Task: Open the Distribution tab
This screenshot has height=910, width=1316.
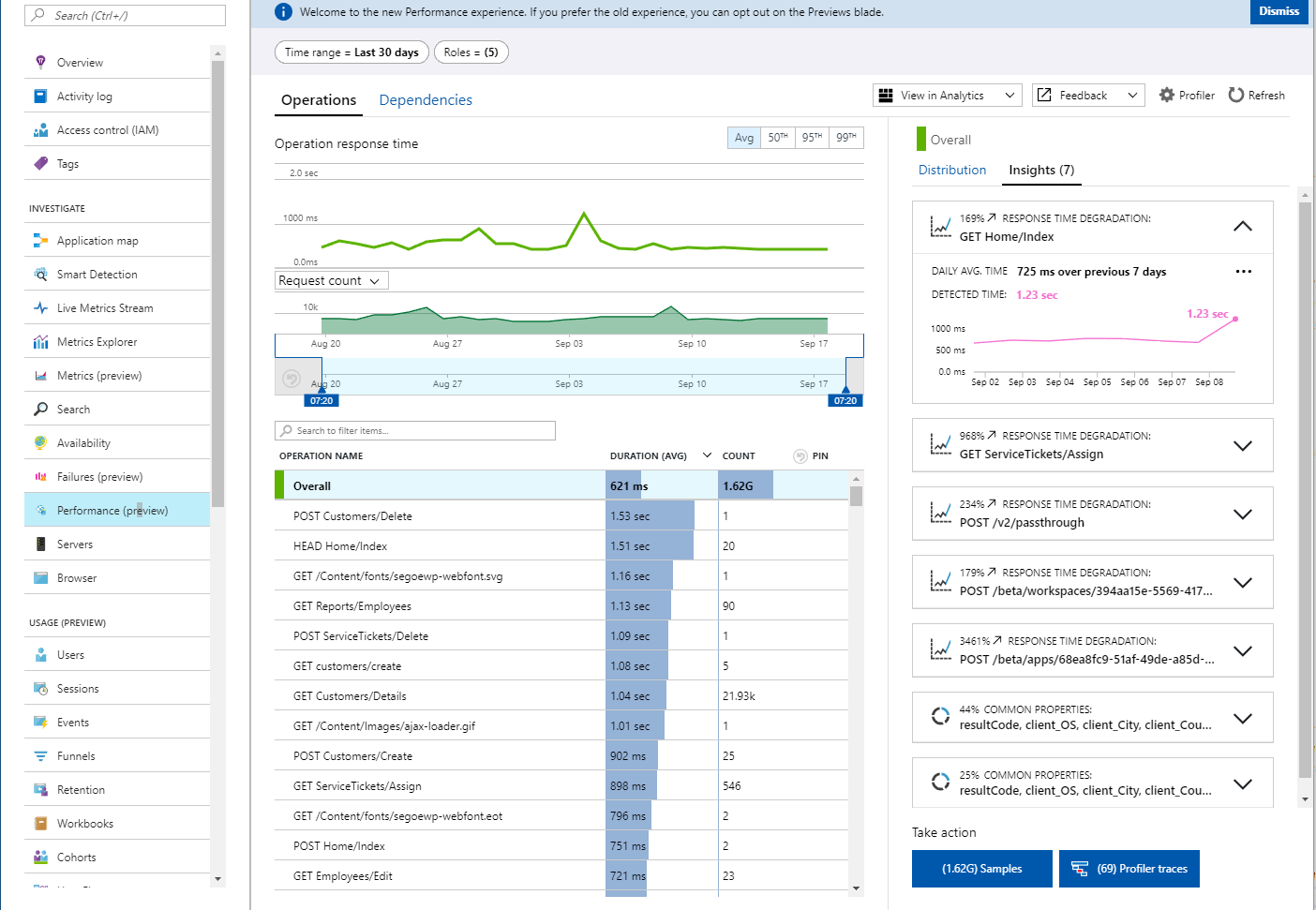Action: click(x=951, y=170)
